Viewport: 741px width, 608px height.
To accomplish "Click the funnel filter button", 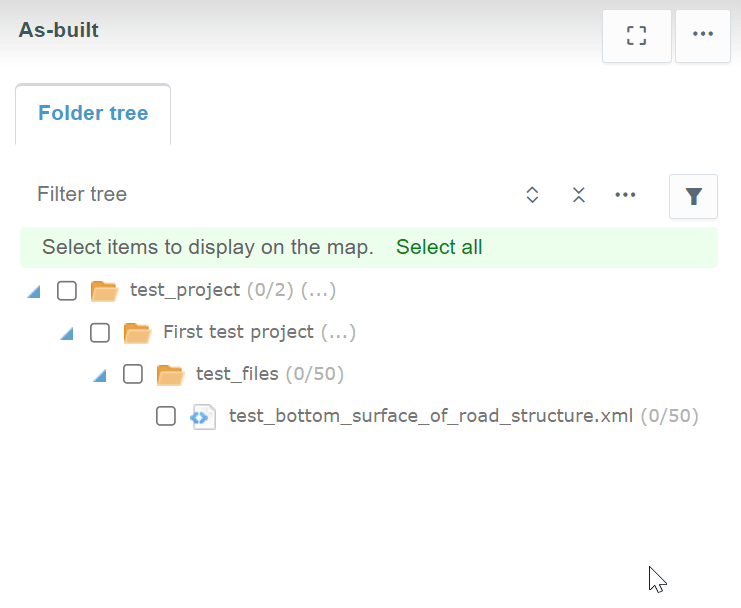I will tap(693, 196).
